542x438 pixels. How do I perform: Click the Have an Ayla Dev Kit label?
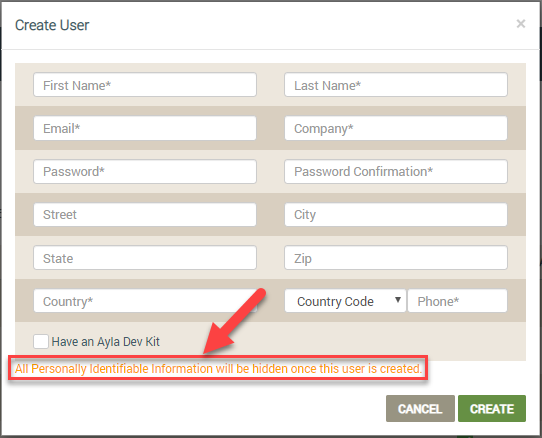[x=105, y=342]
